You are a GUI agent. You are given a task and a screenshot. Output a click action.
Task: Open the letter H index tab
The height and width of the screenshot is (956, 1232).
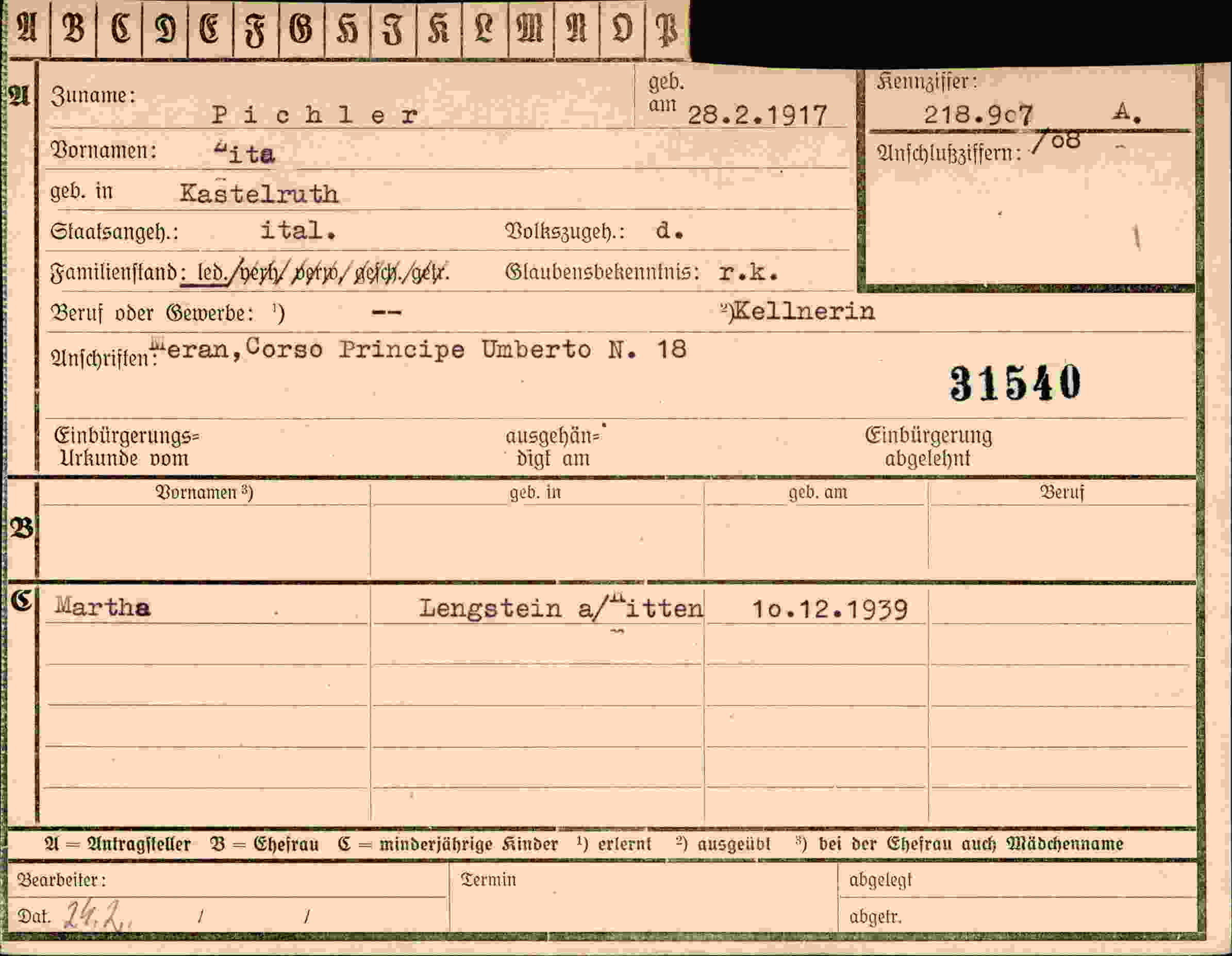(x=347, y=28)
